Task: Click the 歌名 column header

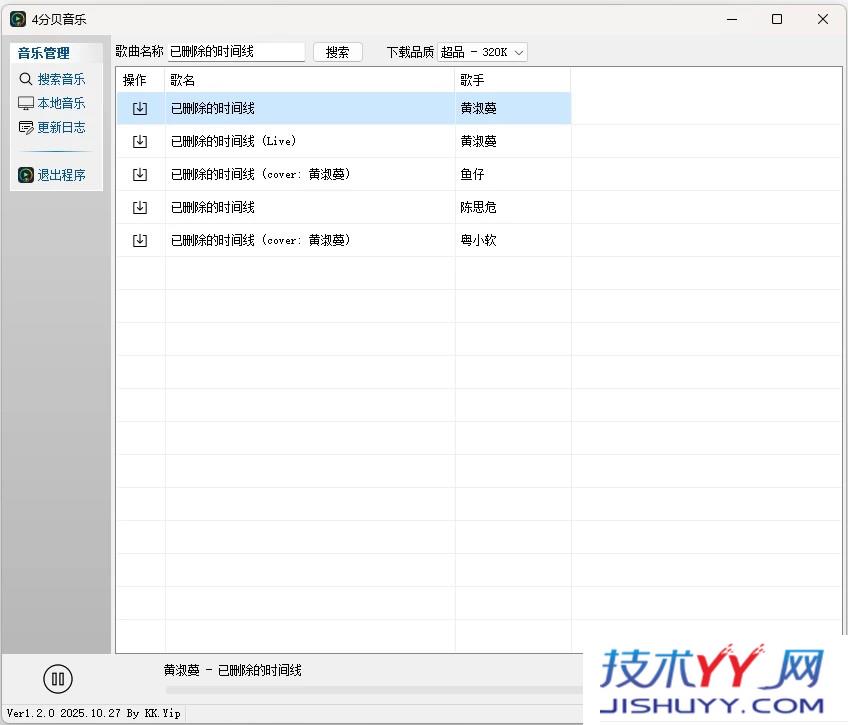Action: pos(182,80)
